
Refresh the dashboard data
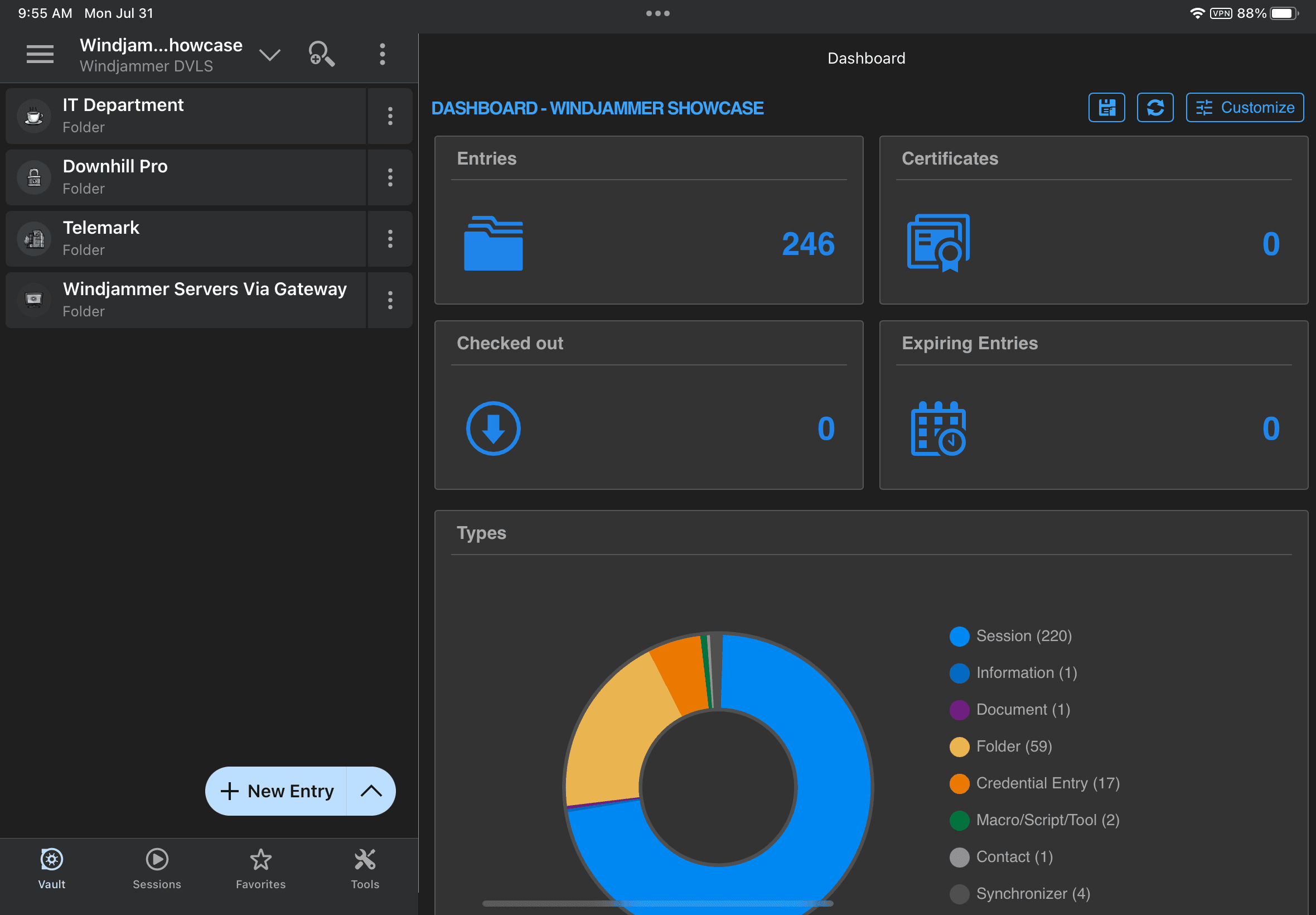click(1155, 107)
